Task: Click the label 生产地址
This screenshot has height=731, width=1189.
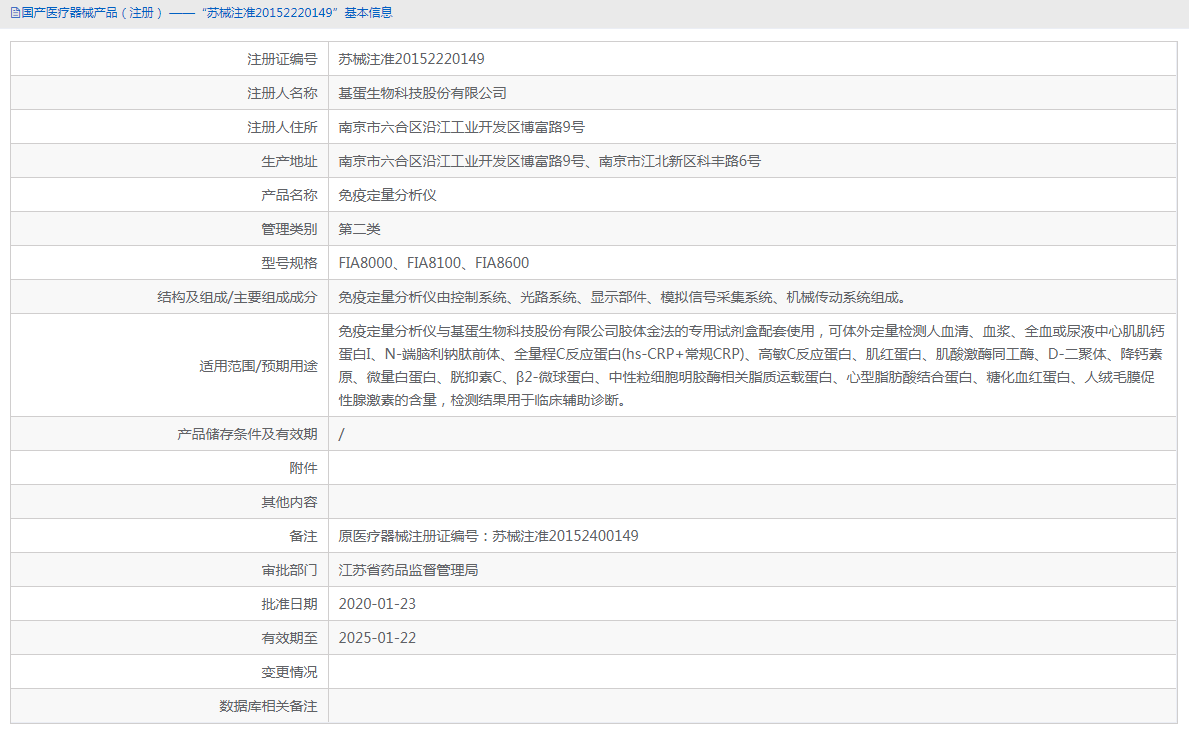Action: point(289,162)
